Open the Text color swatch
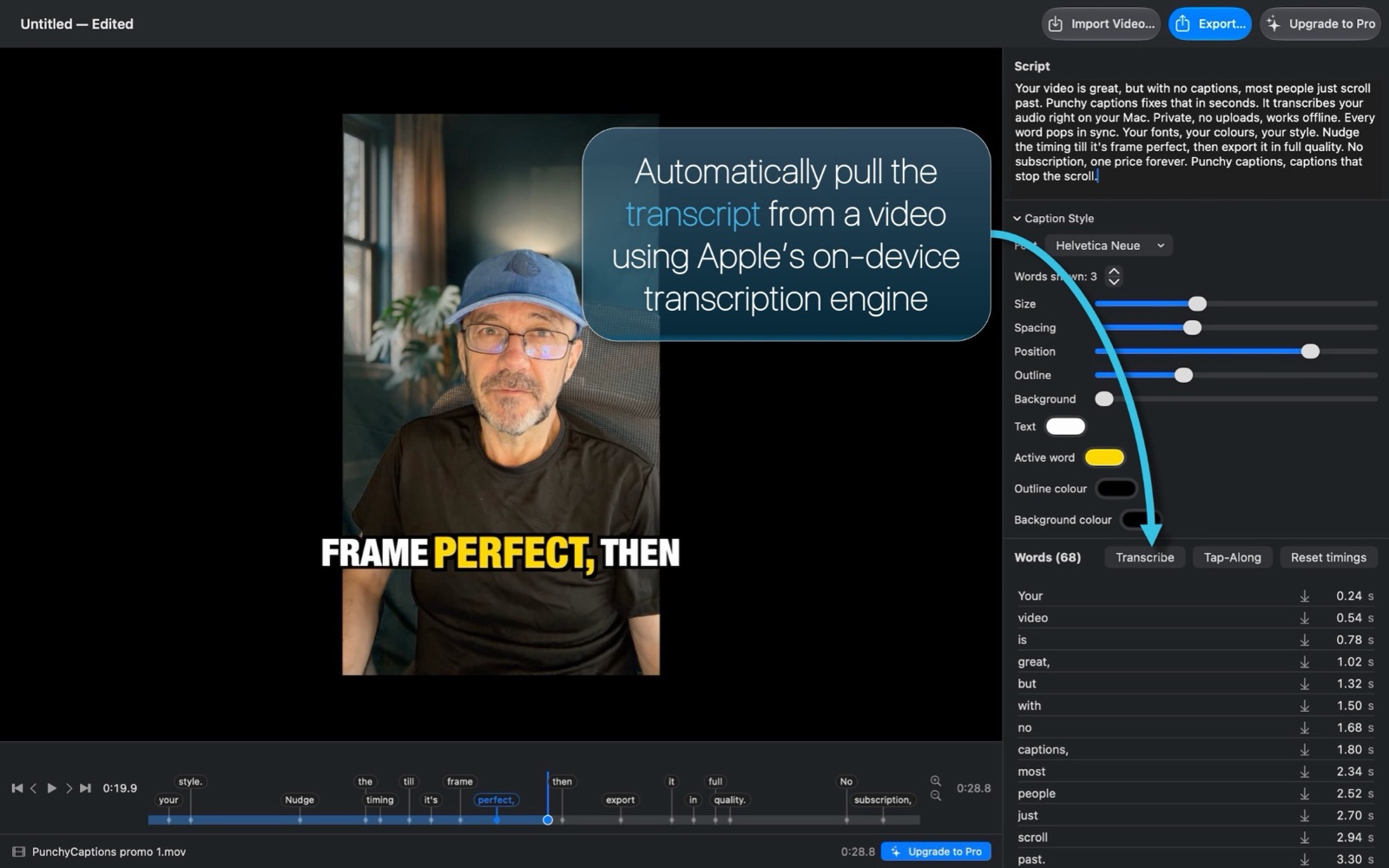Viewport: 1389px width, 868px height. (1065, 426)
